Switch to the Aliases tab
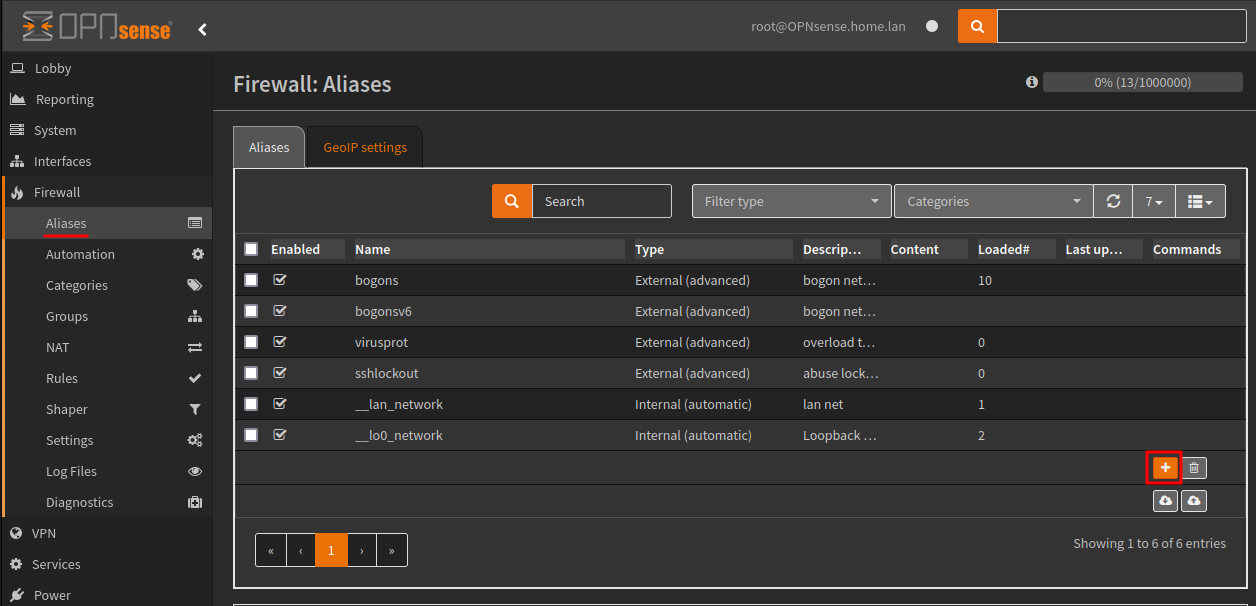This screenshot has height=606, width=1256. 269,147
